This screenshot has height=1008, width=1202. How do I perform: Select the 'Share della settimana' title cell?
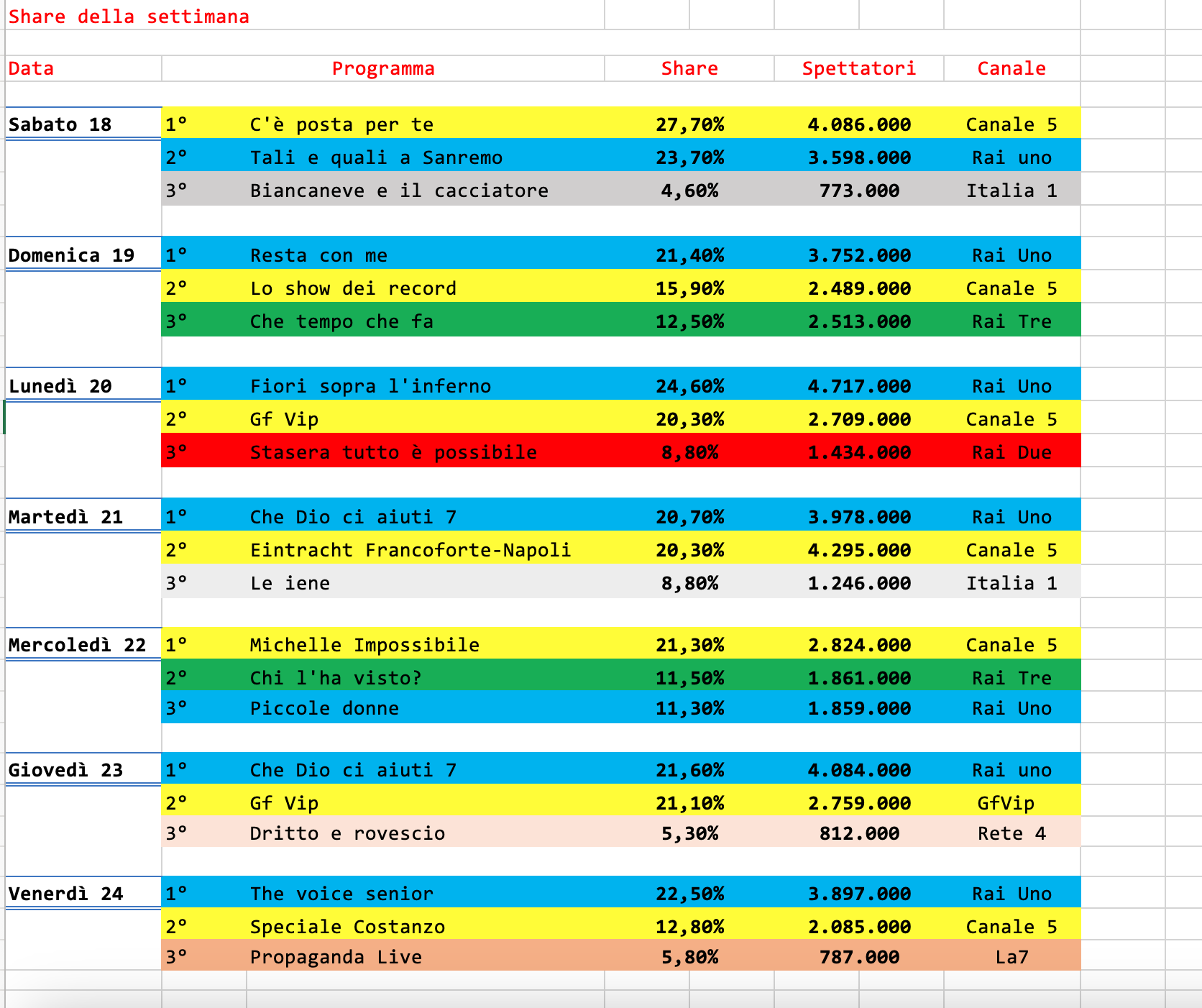tap(129, 17)
